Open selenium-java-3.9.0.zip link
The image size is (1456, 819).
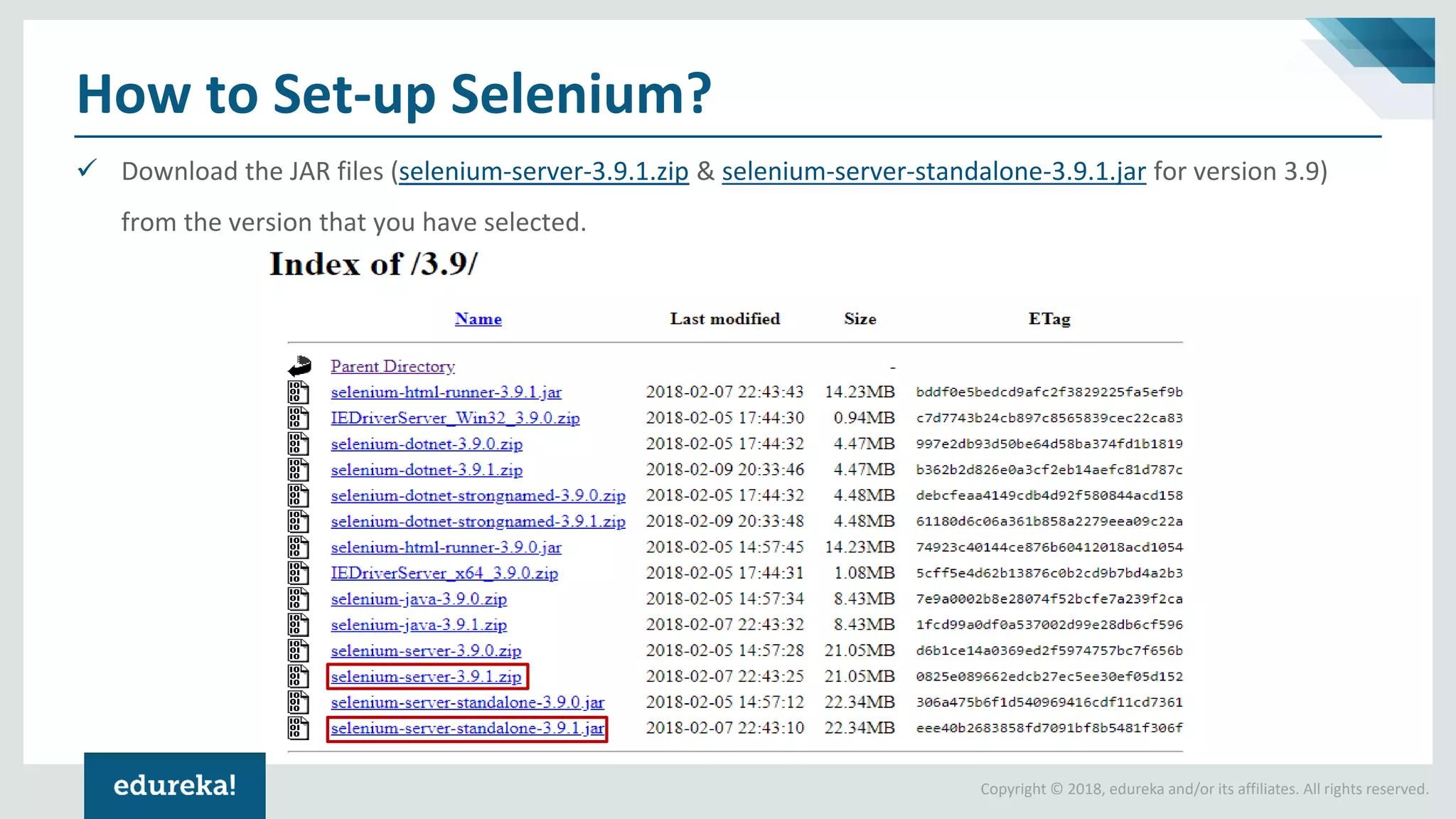(419, 599)
